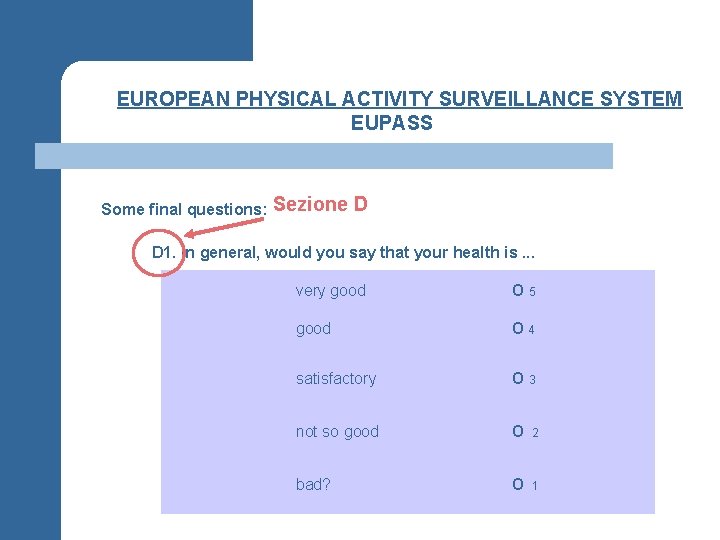Viewport: 720px width, 540px height.
Task: Click the question text about your health
Action: click(x=359, y=253)
